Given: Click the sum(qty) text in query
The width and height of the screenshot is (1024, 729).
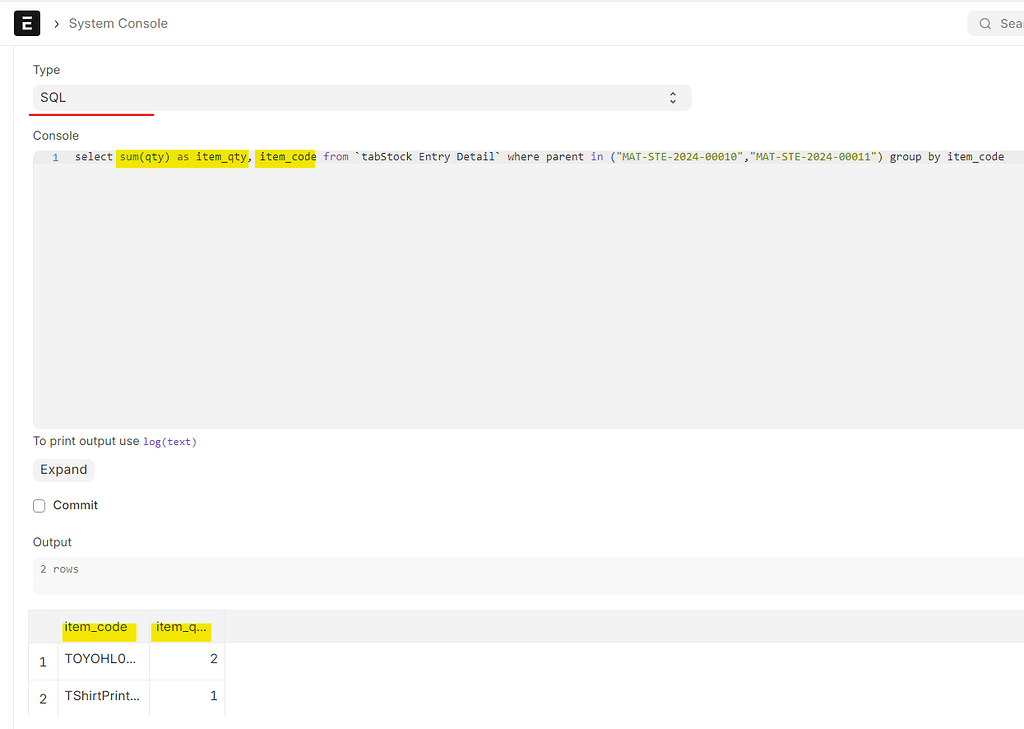Looking at the screenshot, I should (x=144, y=157).
